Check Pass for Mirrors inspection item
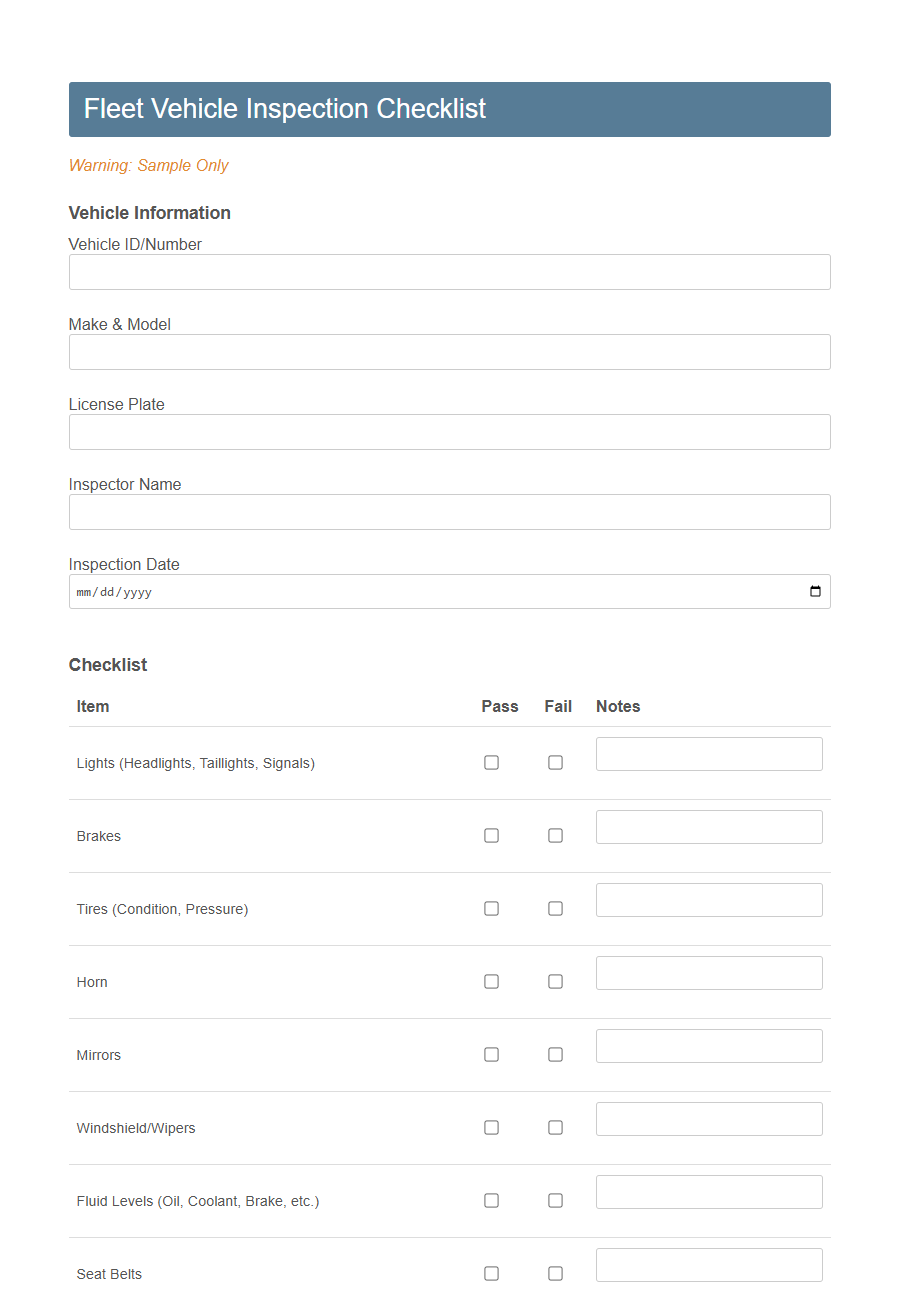This screenshot has height=1300, width=900. click(x=491, y=1054)
